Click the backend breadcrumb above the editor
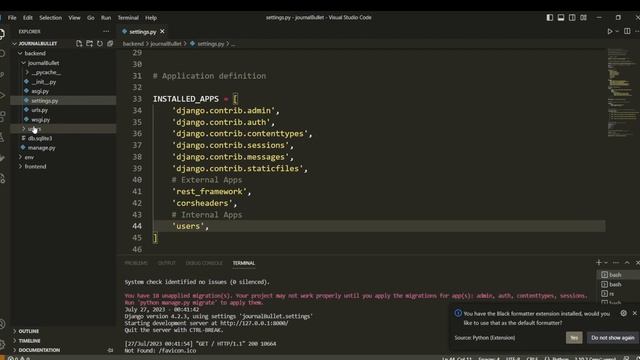This screenshot has width=640, height=360. (x=133, y=44)
